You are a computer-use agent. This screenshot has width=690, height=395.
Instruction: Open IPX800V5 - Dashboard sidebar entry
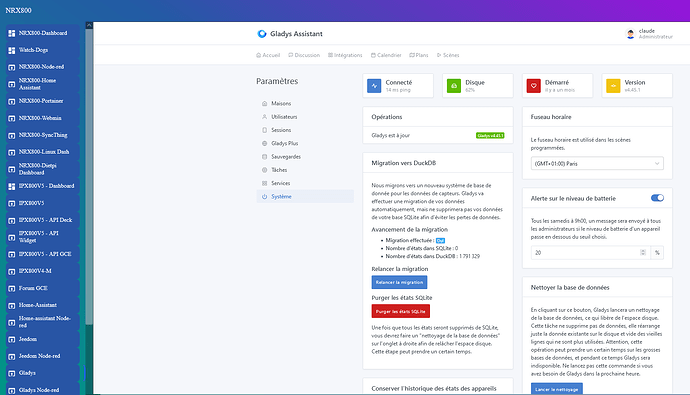(43, 186)
